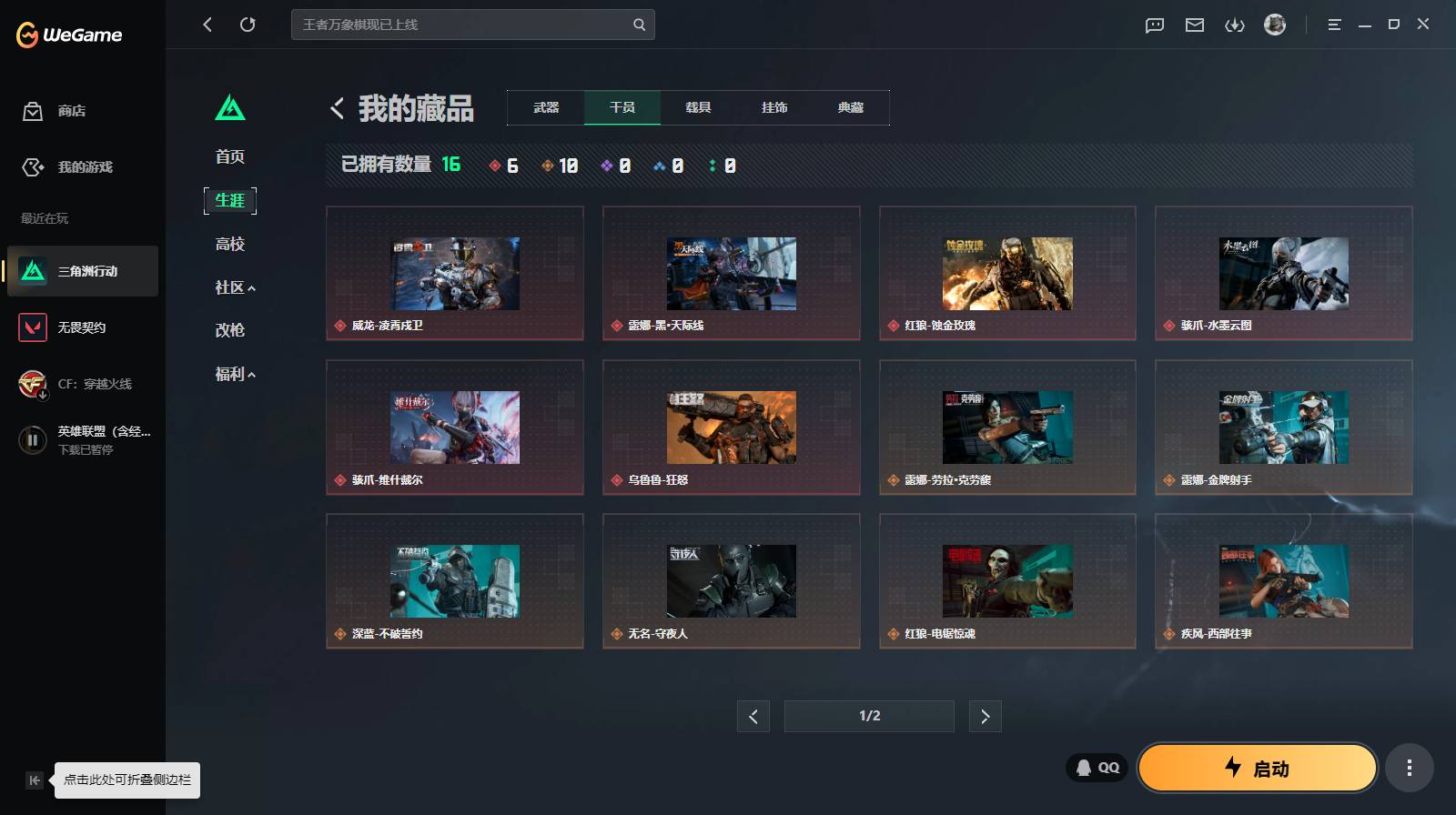Screen dimensions: 1456x815
Task: Open the 红狼-电锯惊魂 skin card
Action: [1007, 581]
